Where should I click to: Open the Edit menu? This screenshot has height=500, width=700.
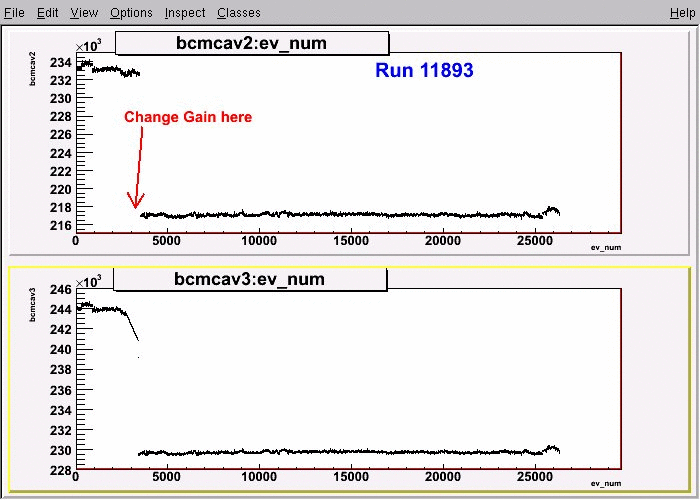[x=47, y=12]
